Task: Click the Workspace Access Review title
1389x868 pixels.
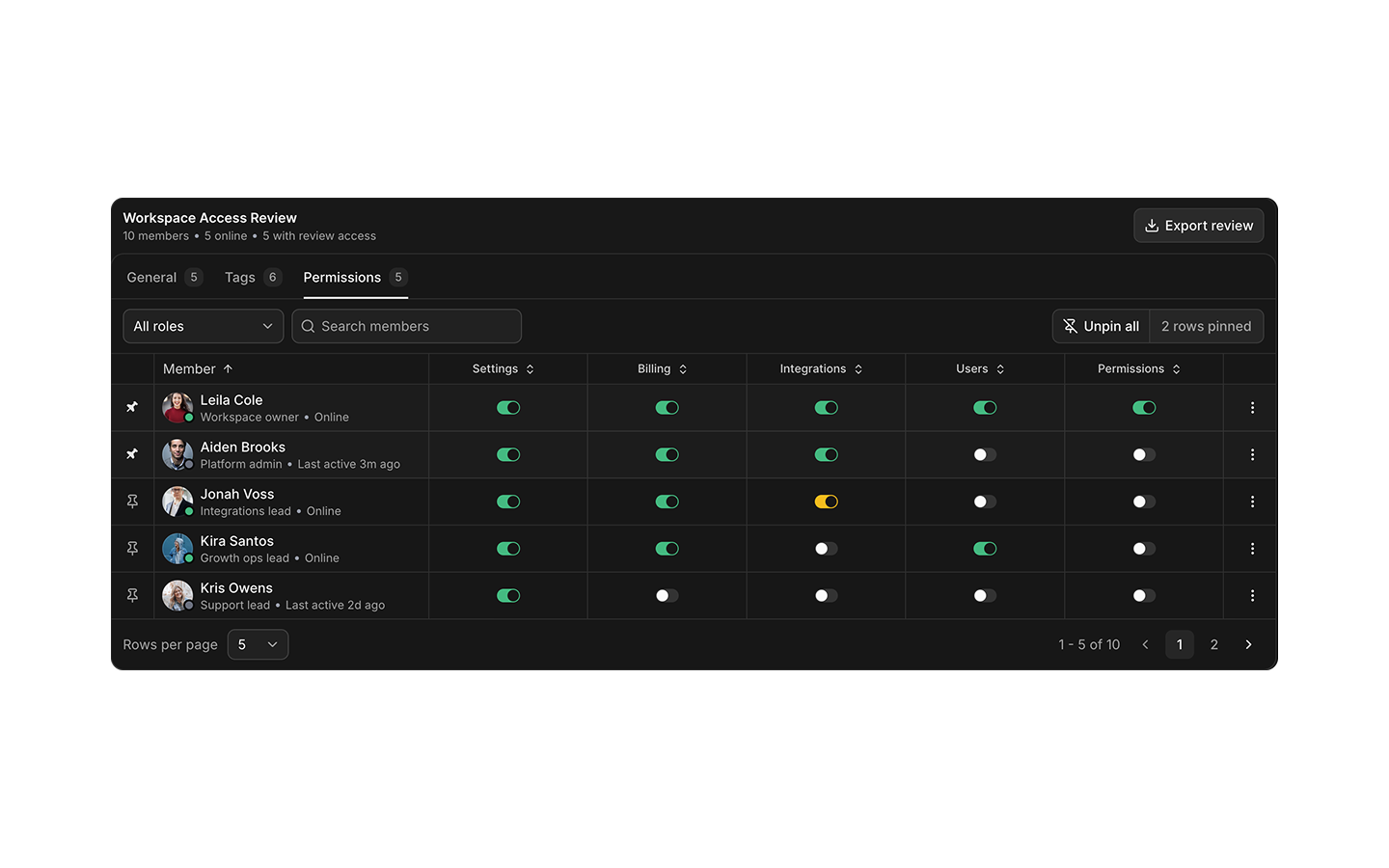Action: pyautogui.click(x=209, y=218)
